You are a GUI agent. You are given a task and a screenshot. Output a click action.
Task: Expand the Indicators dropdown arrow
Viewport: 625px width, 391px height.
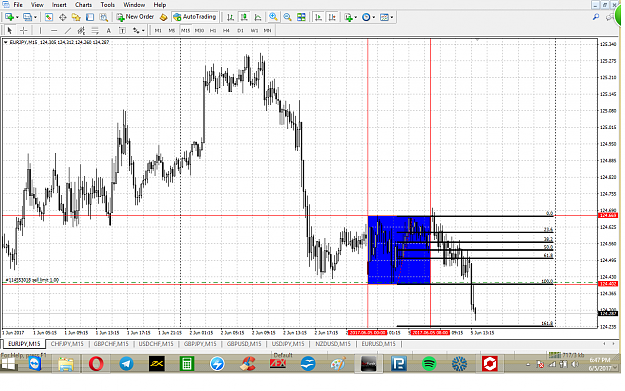[x=356, y=17]
